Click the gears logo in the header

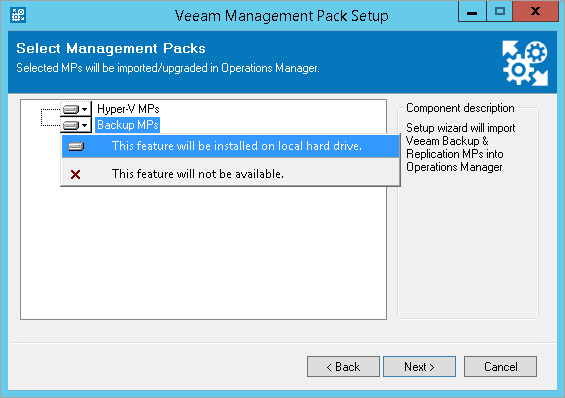[x=525, y=63]
